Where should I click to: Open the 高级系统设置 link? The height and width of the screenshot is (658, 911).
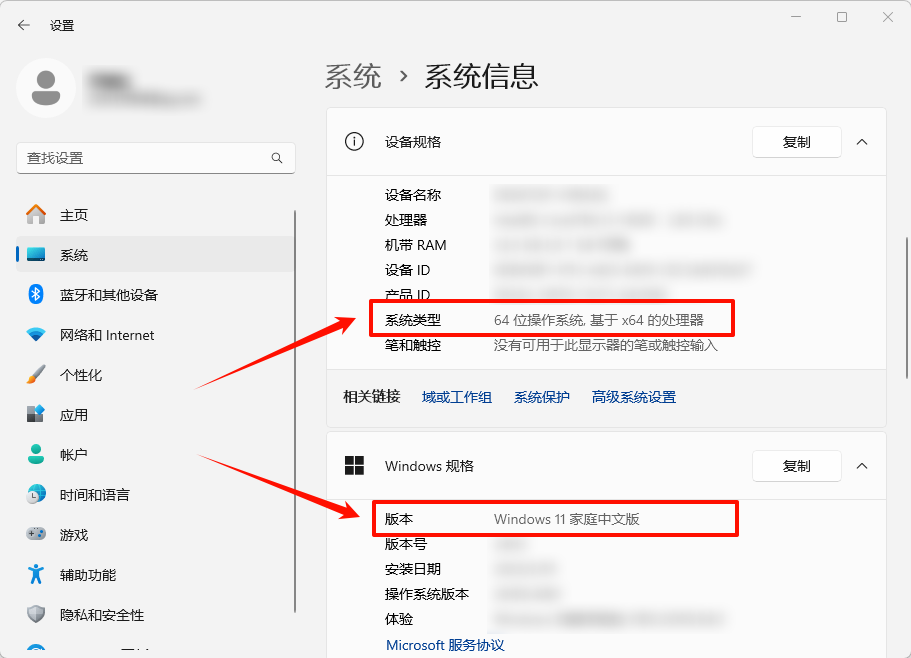point(632,396)
